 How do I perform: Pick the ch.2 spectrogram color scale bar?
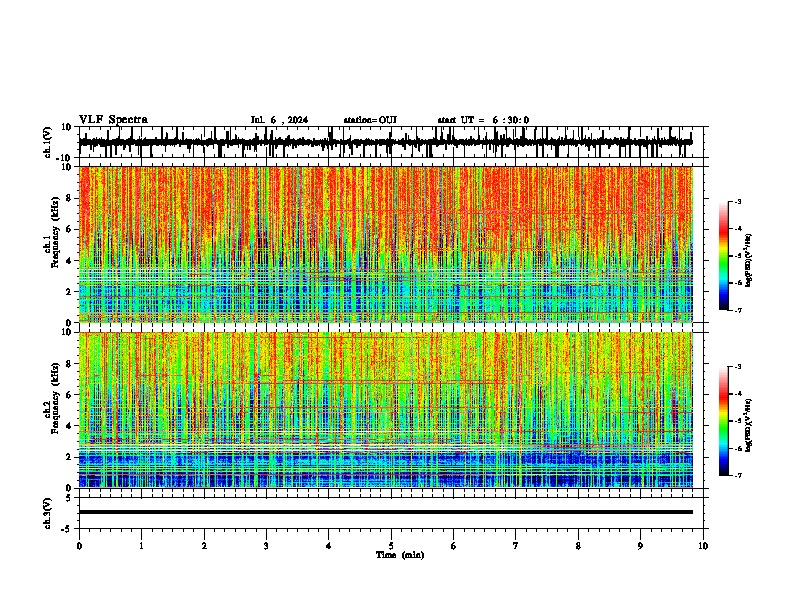724,421
